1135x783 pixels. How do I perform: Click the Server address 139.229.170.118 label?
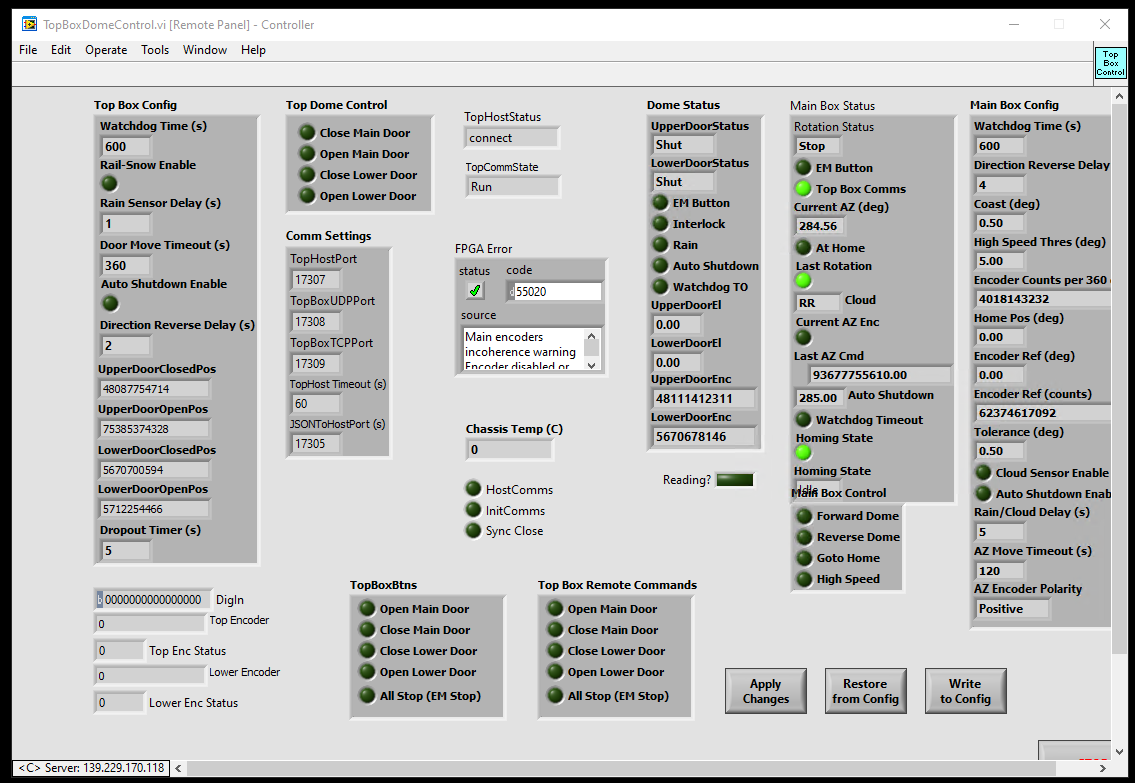(x=91, y=768)
